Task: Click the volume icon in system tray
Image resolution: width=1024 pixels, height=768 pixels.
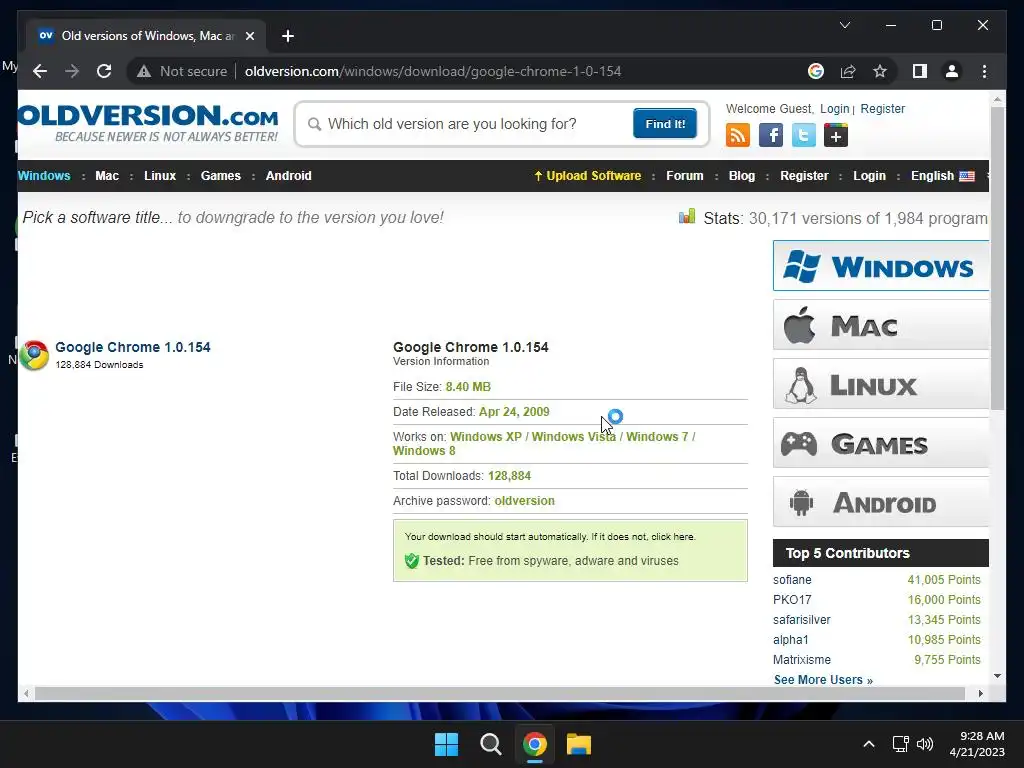Action: 925,744
